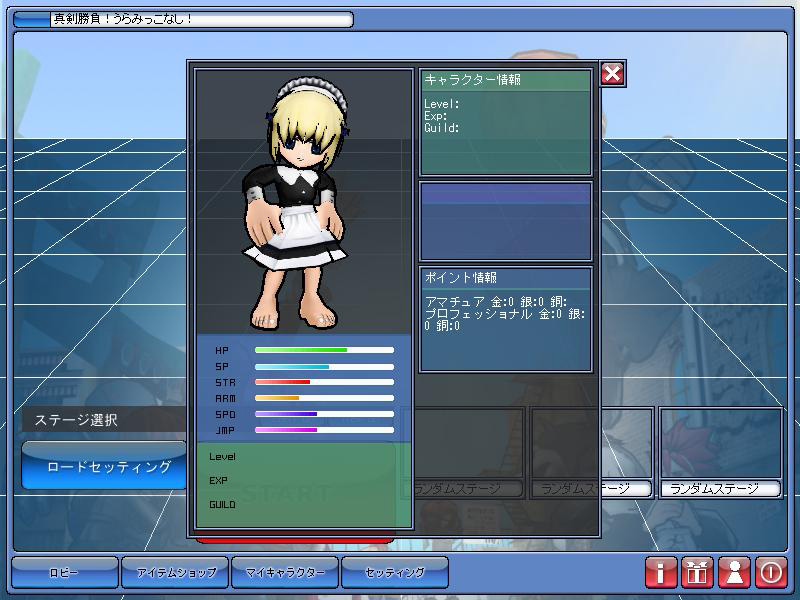800x600 pixels.
Task: Click the rightmost ランダムステージ label
Action: click(x=720, y=489)
